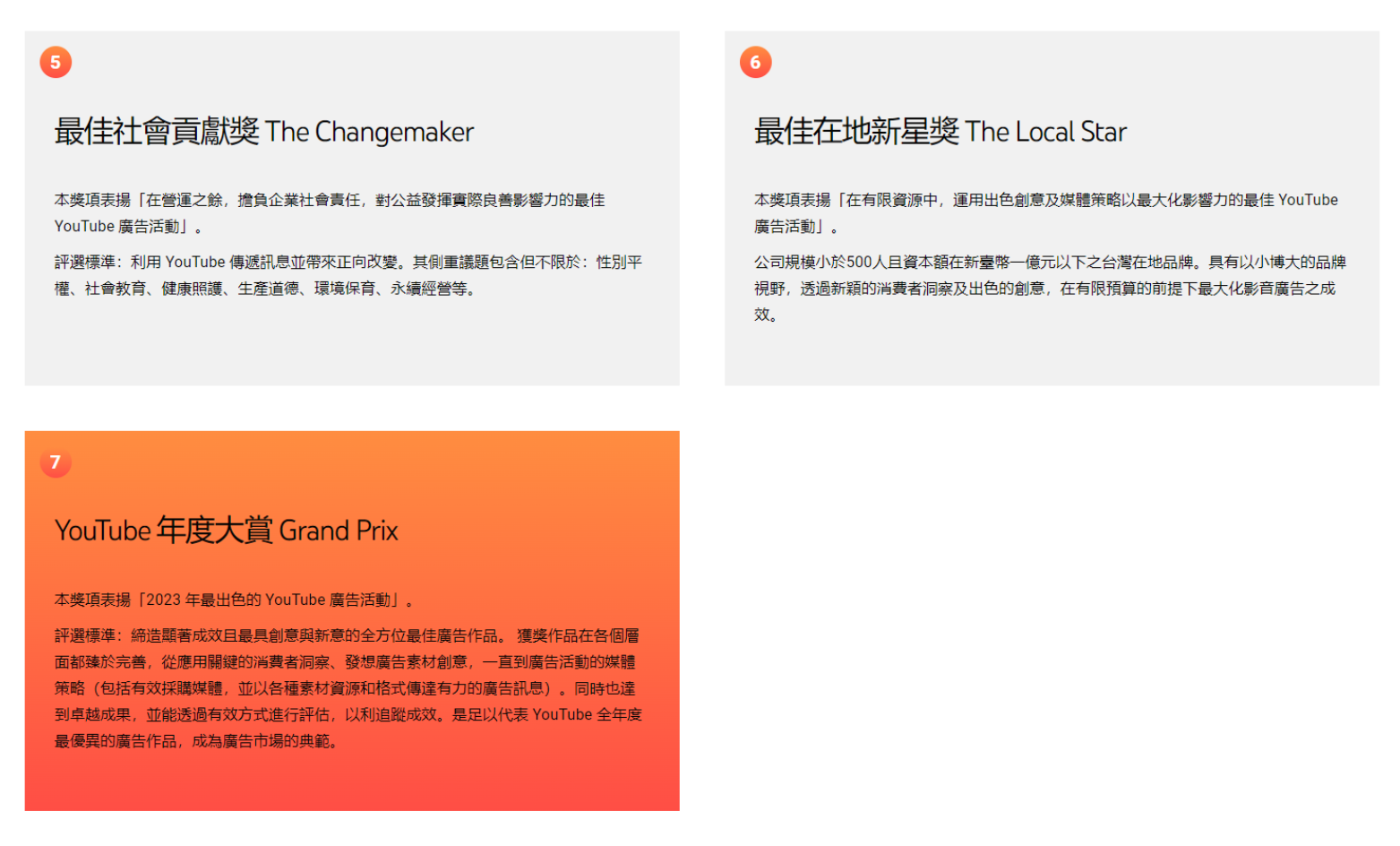
Task: Click the number 7 badge on Grand Prix card
Action: point(56,462)
